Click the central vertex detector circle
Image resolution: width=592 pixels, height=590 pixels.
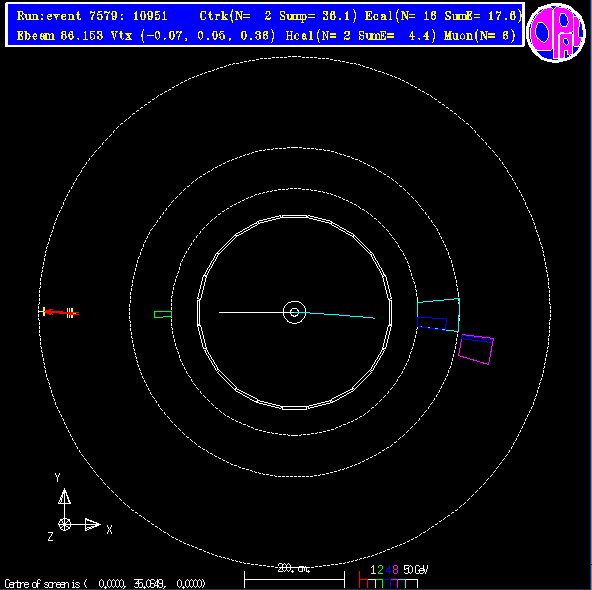[x=294, y=312]
